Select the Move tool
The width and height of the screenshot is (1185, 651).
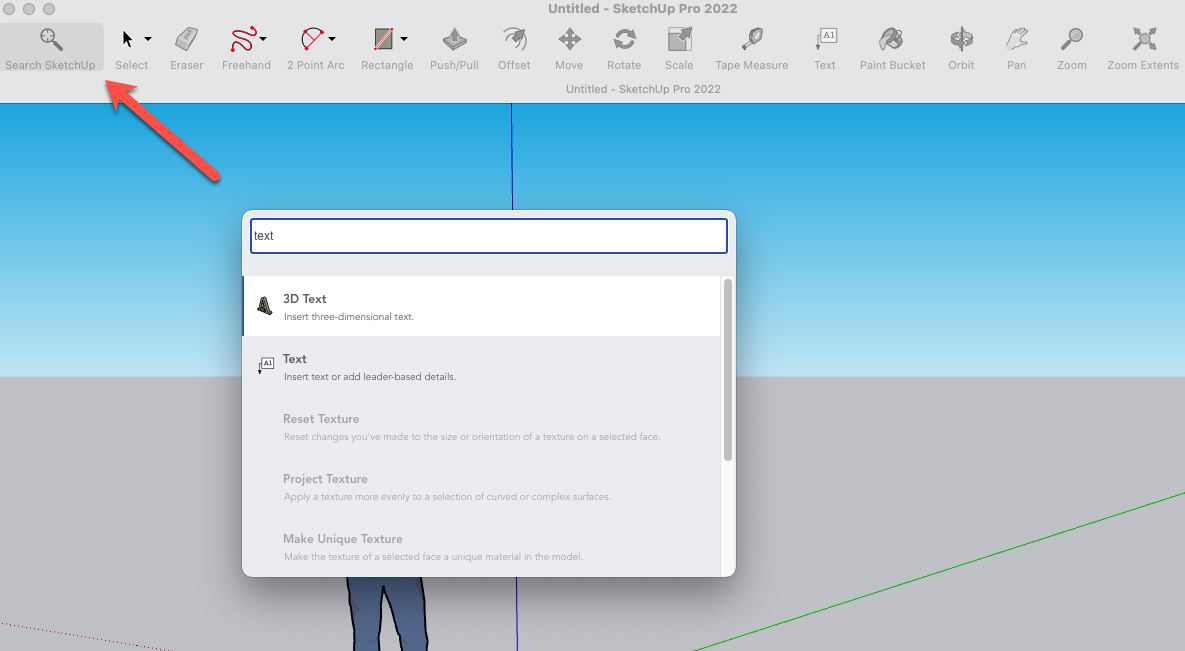tap(569, 48)
